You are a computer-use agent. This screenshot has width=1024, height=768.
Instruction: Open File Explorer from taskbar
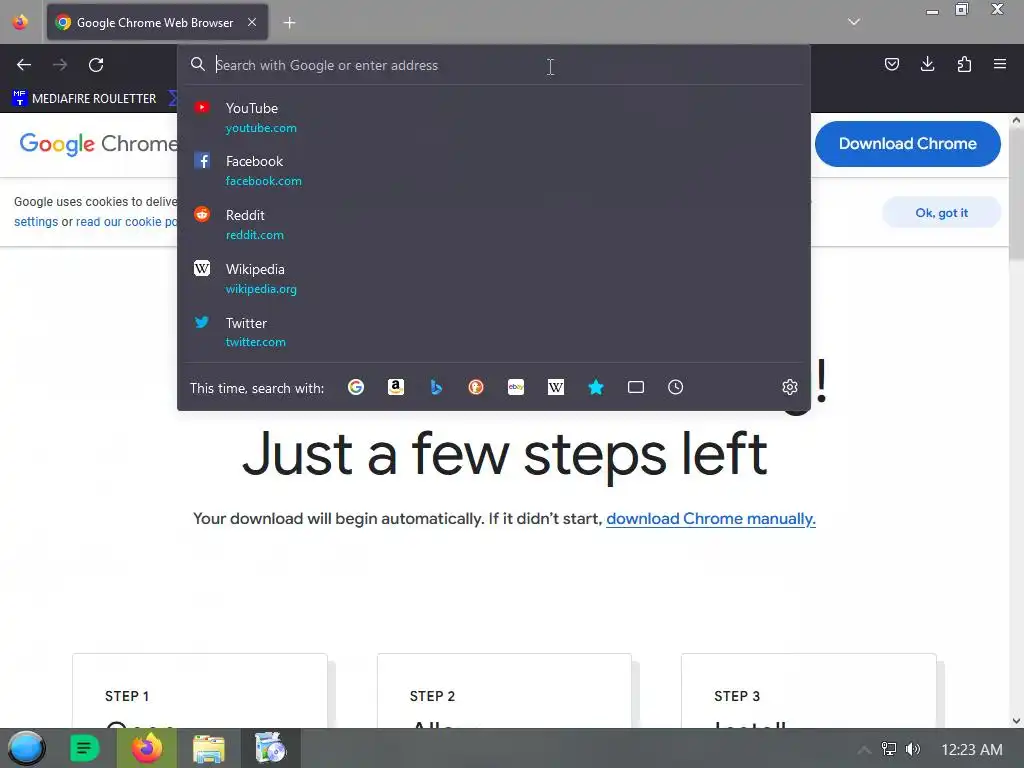[208, 748]
